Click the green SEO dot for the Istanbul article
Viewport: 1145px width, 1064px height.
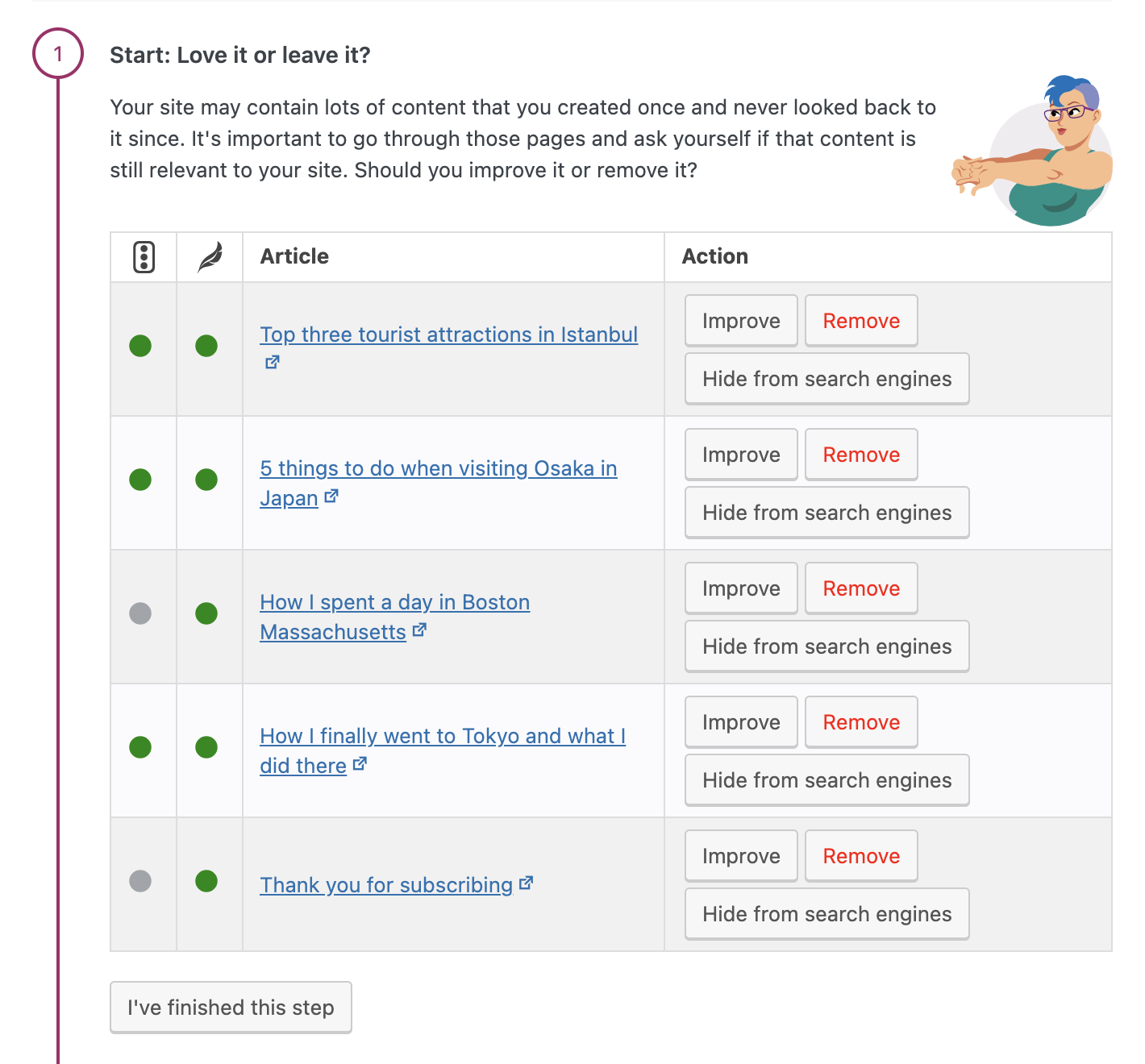[141, 347]
